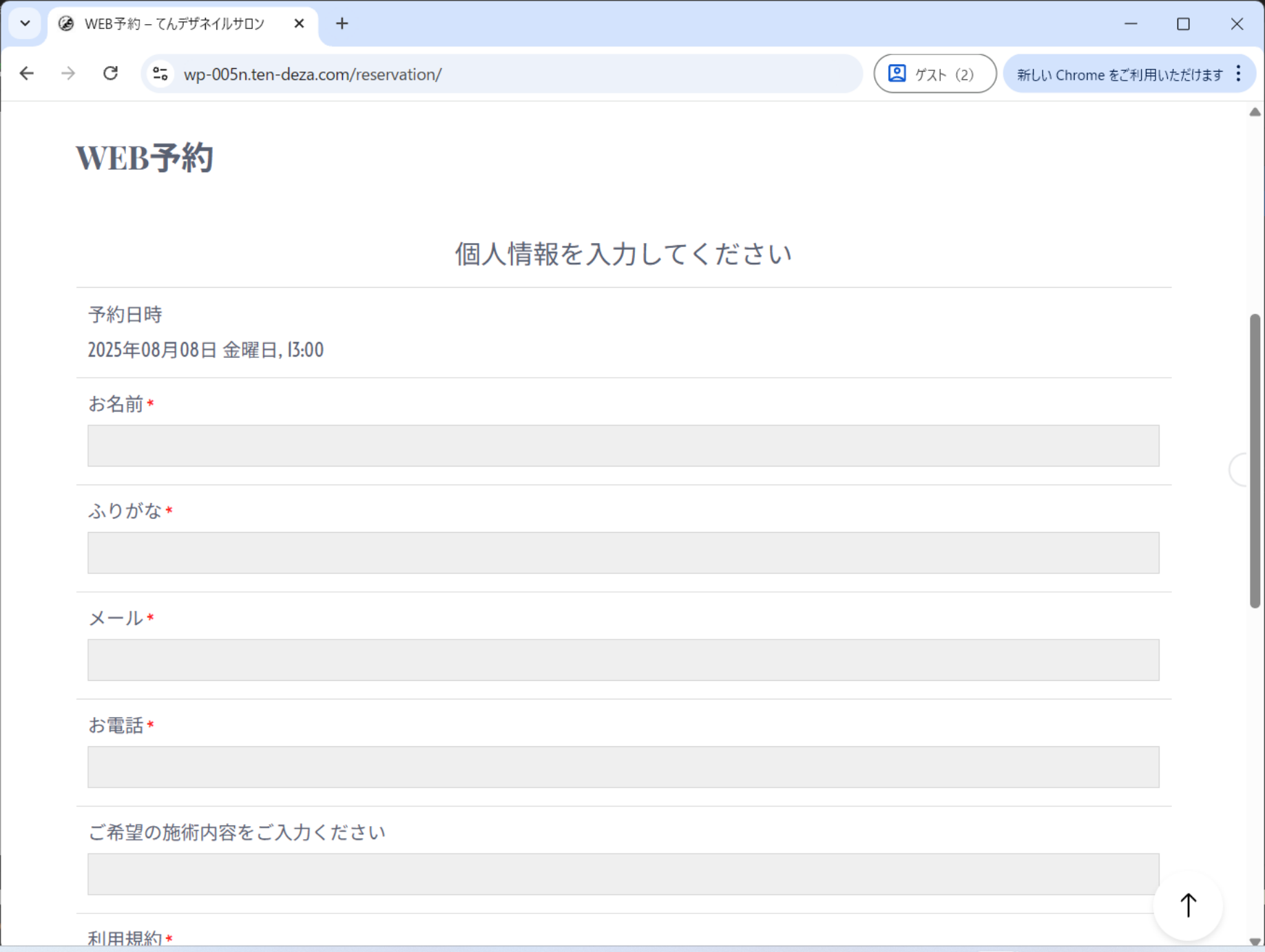Screen dimensions: 1265x952
Task: Select the WEB予約 – てんデザネイルサロン tab
Action: pyautogui.click(x=174, y=24)
